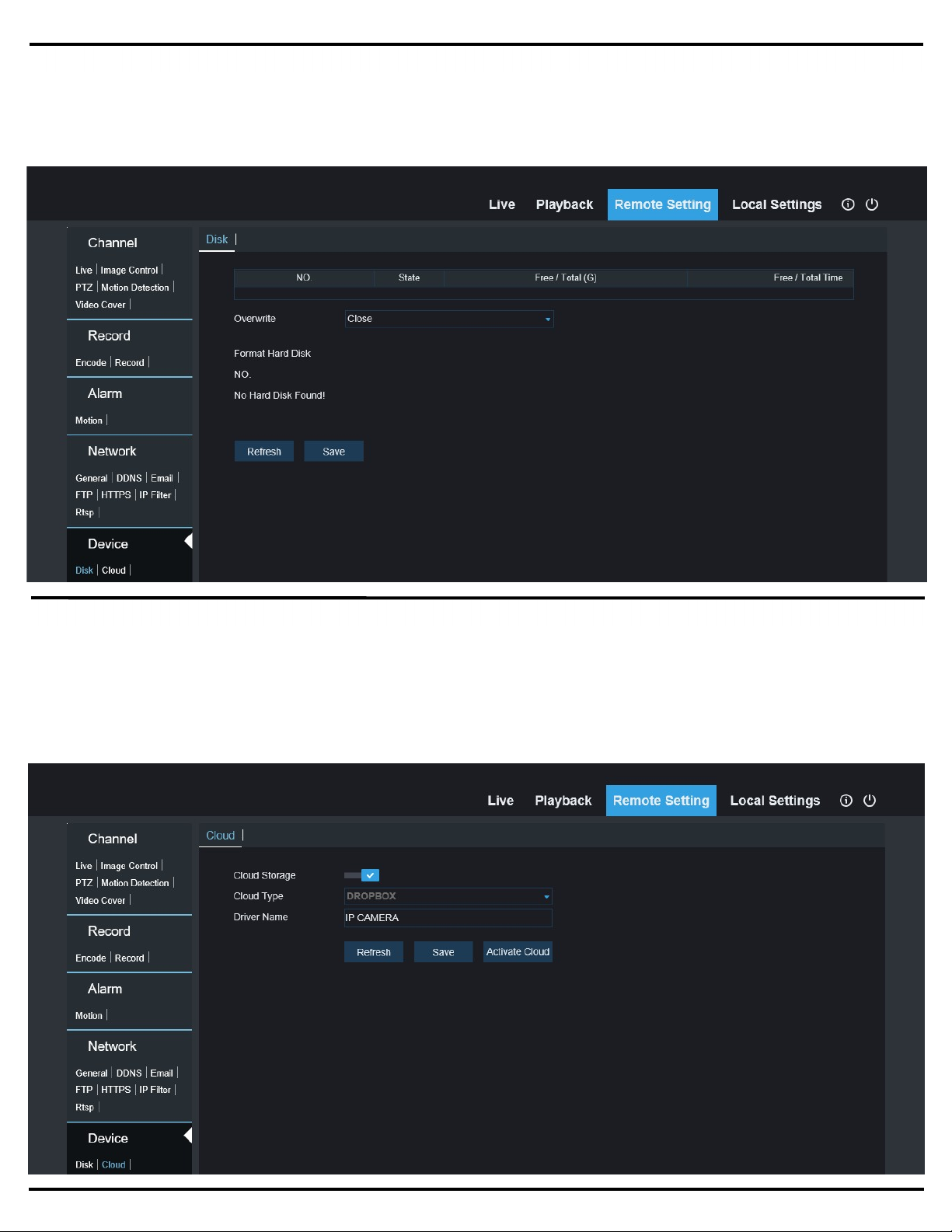Open Rtsp link in lower sidebar

[x=85, y=1108]
